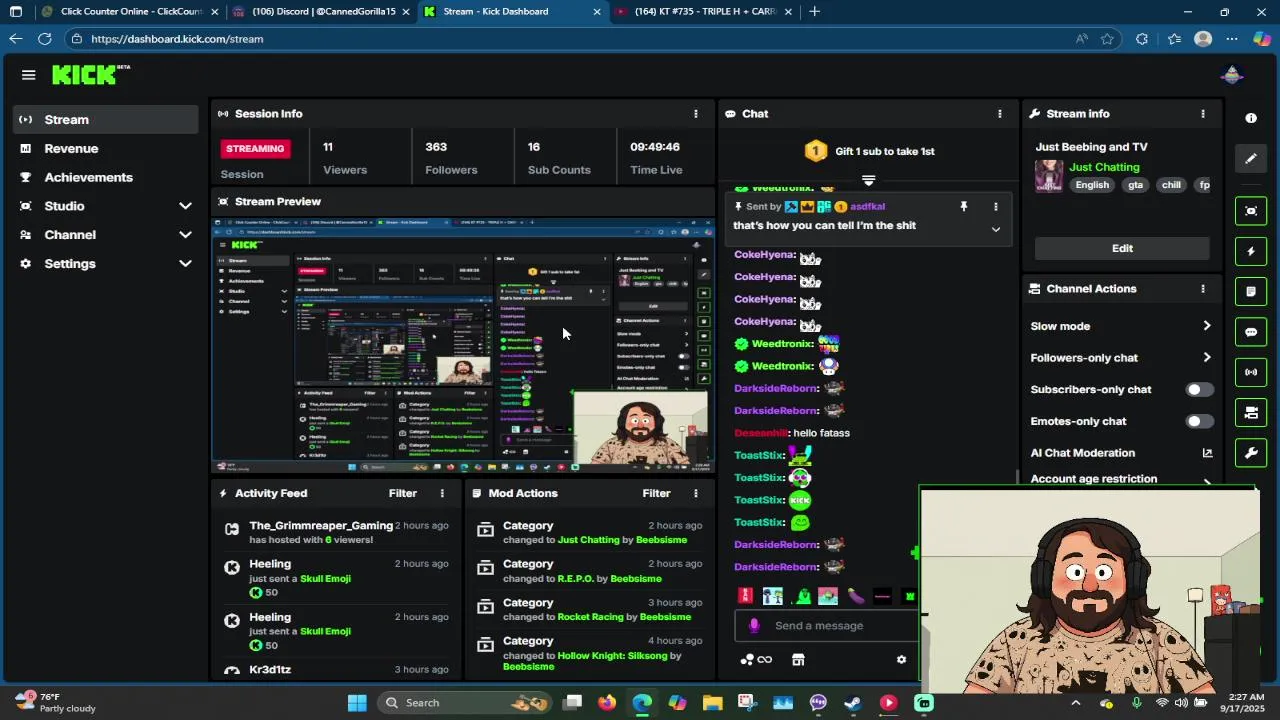Click the info icon in right toolbar
Screen dimensions: 1280x720
pyautogui.click(x=1251, y=118)
